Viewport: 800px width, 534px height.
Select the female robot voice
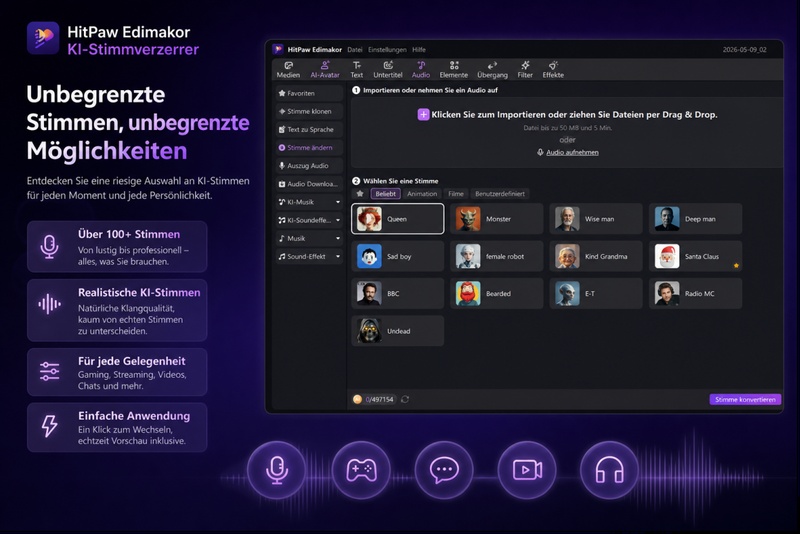click(x=497, y=256)
